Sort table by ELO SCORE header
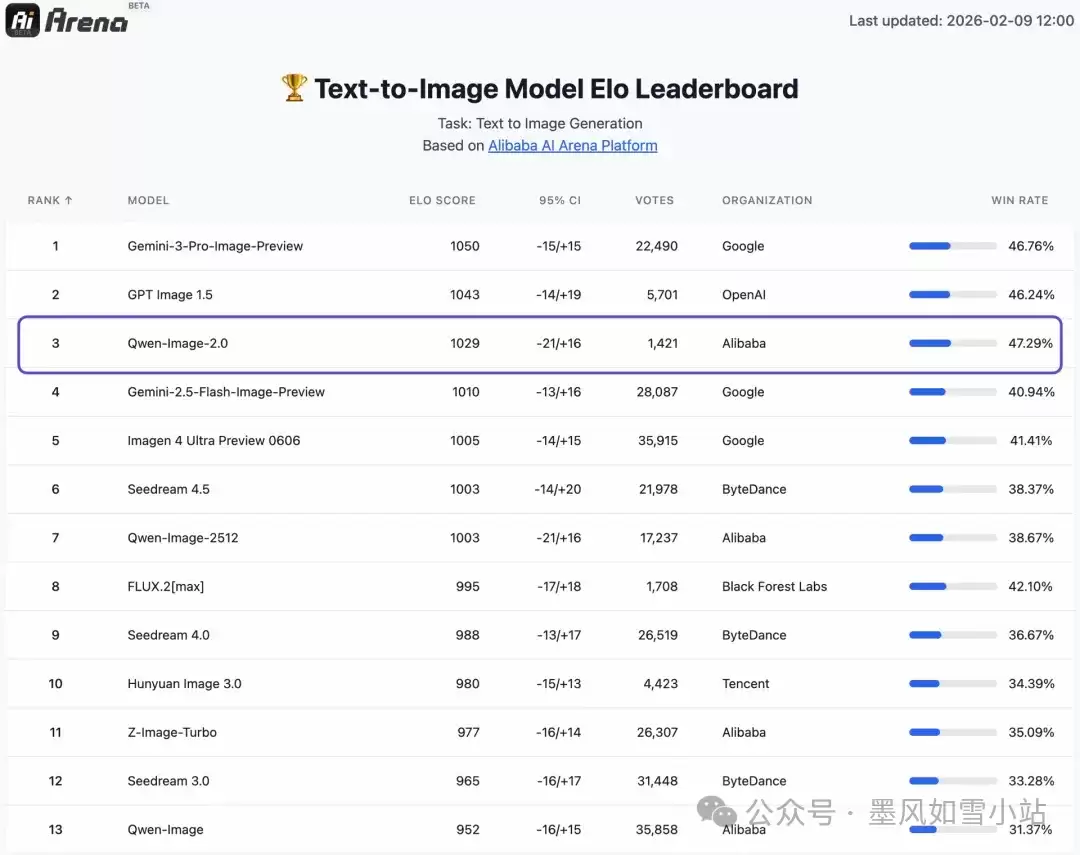The image size is (1080, 855). (442, 200)
